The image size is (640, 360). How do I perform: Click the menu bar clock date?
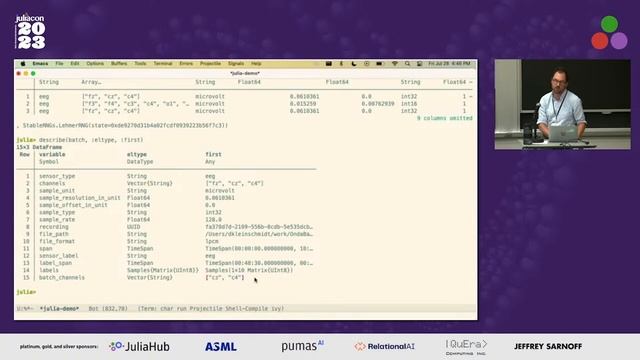pos(449,64)
